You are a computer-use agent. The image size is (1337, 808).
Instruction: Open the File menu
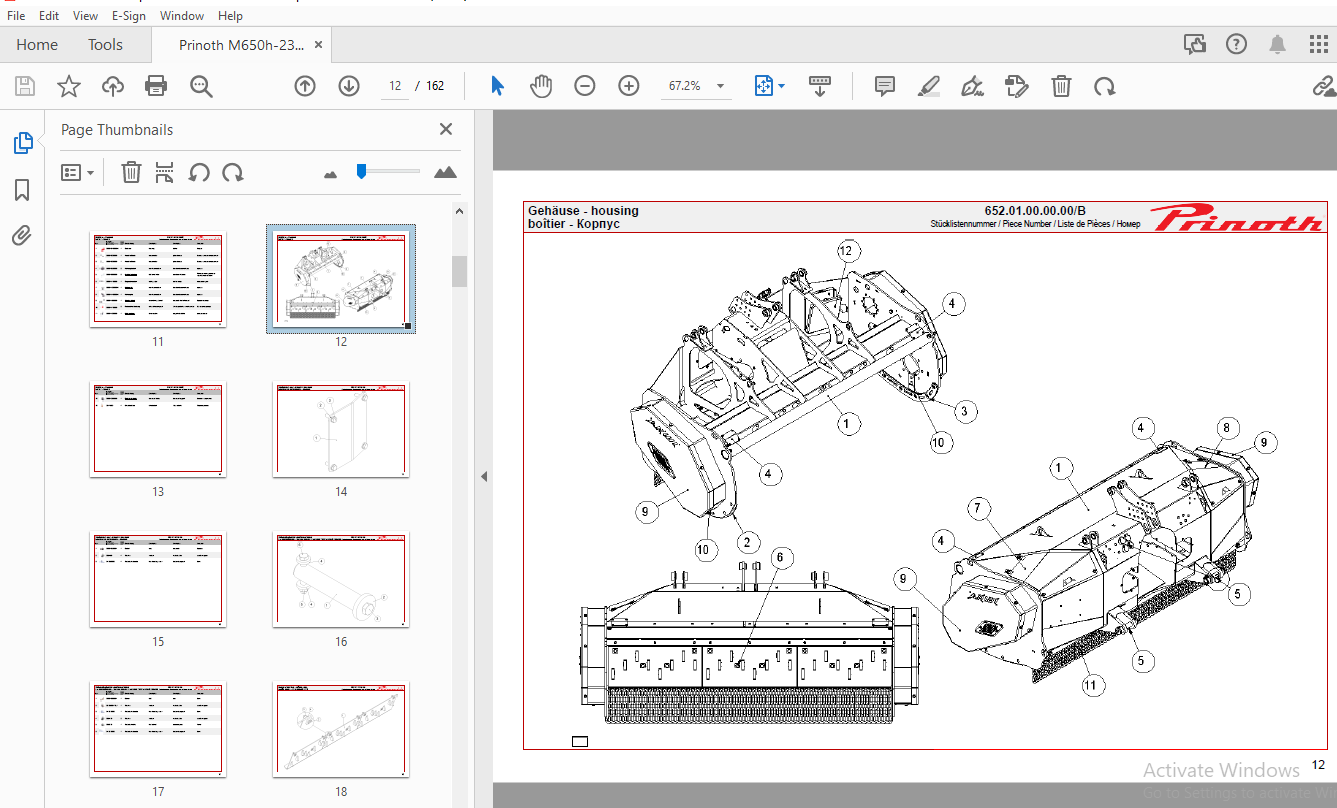click(x=16, y=16)
